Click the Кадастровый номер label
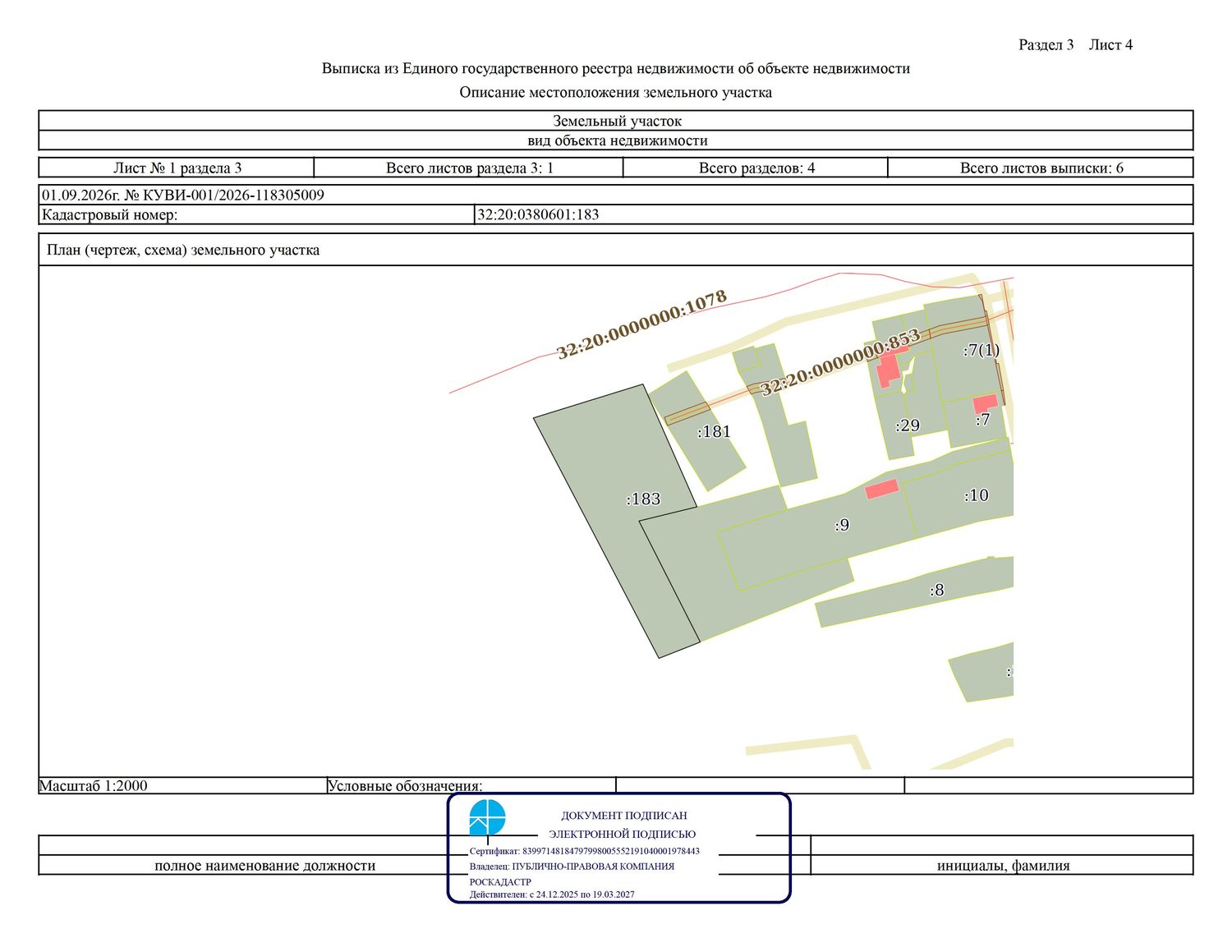Image resolution: width=1232 pixels, height=952 pixels. pos(109,215)
